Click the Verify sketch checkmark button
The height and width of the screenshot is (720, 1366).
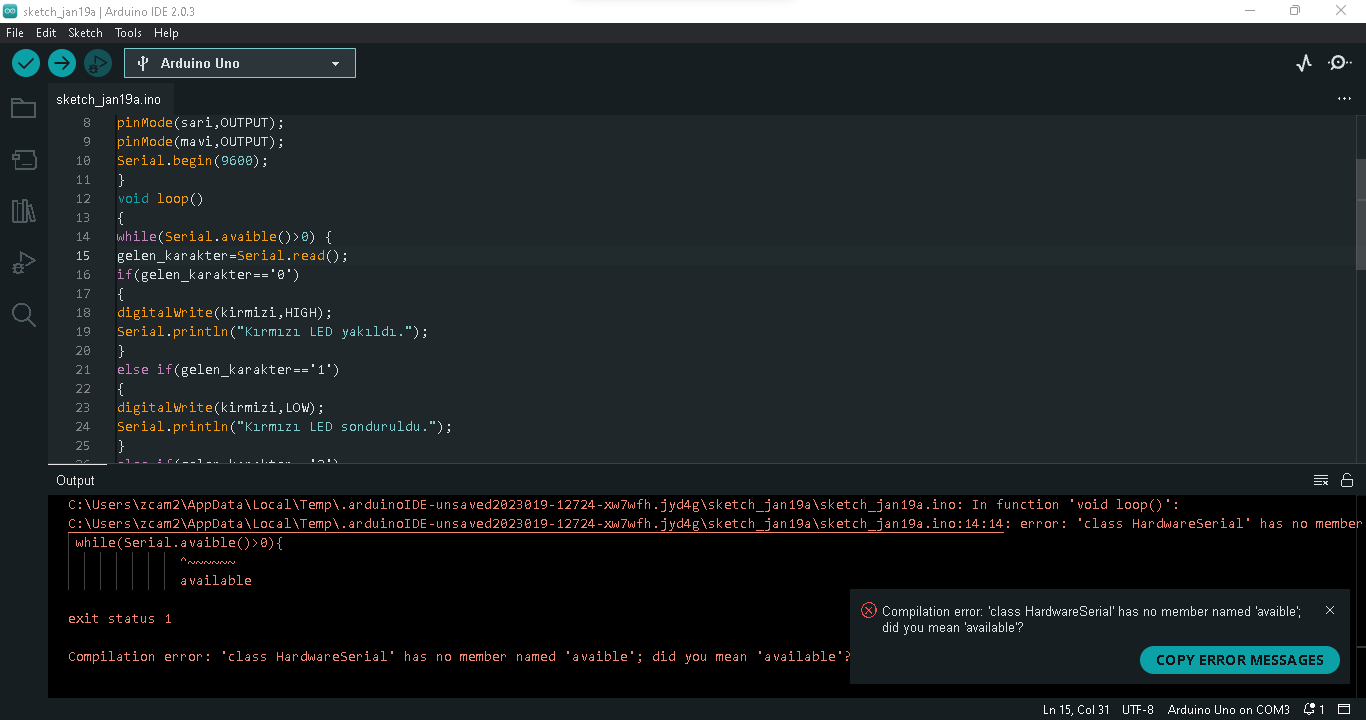click(26, 63)
